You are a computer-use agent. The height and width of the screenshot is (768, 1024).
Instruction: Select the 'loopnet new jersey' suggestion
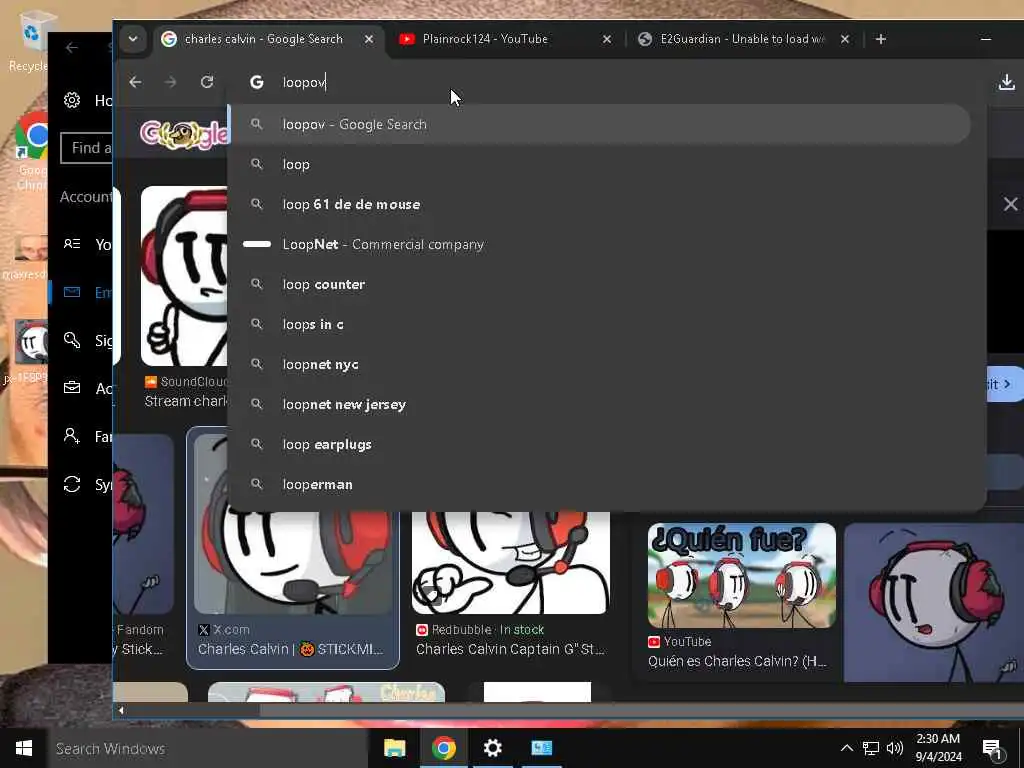(600, 404)
